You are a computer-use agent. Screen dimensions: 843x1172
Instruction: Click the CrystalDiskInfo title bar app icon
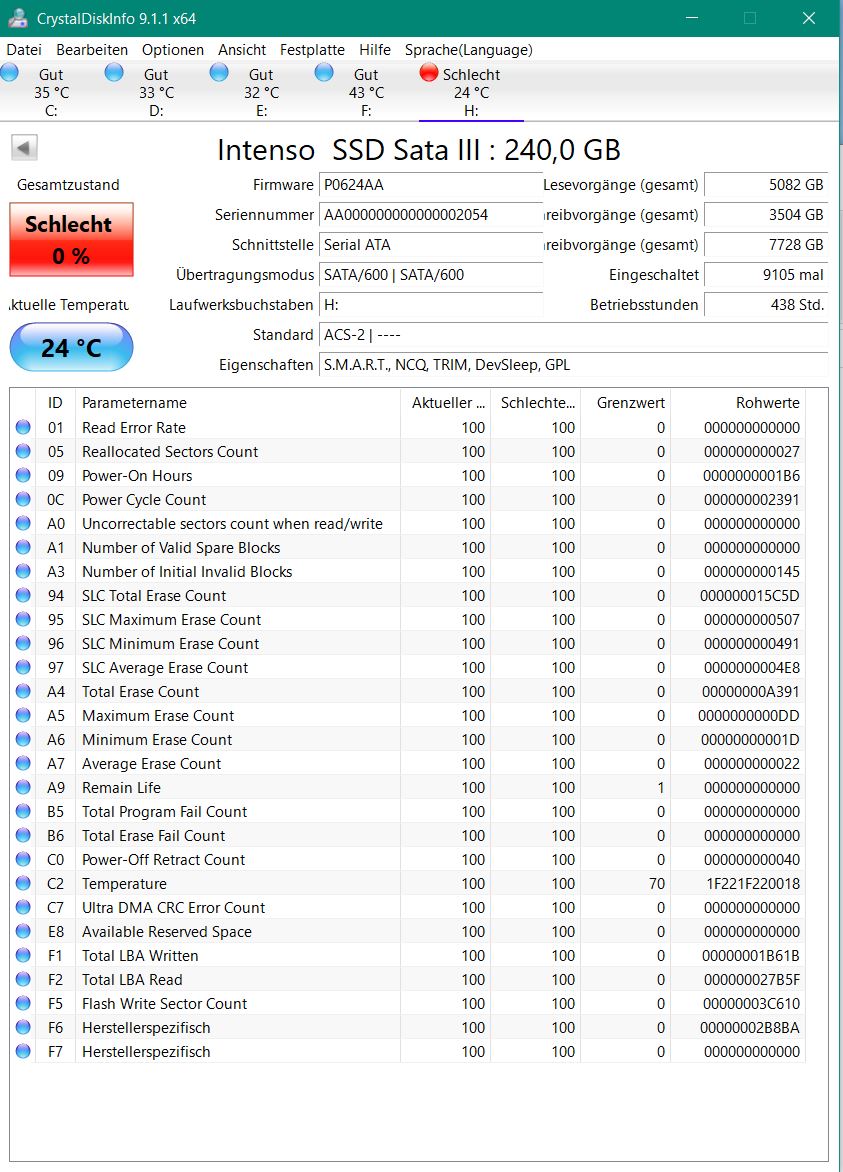pos(18,18)
